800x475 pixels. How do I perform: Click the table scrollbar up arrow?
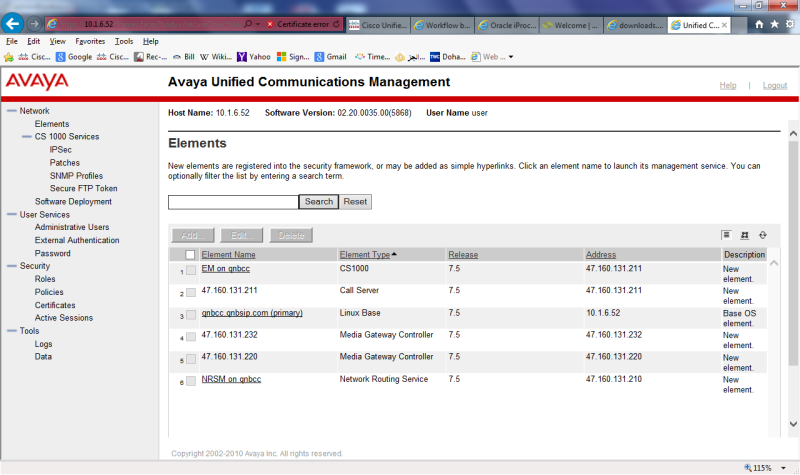point(773,263)
